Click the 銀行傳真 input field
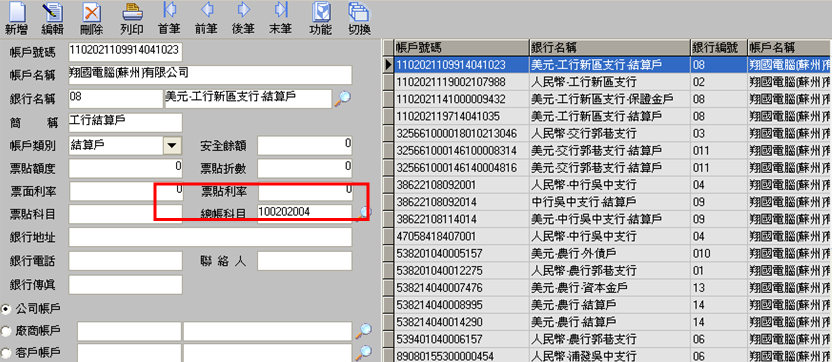The width and height of the screenshot is (832, 362). click(x=125, y=285)
